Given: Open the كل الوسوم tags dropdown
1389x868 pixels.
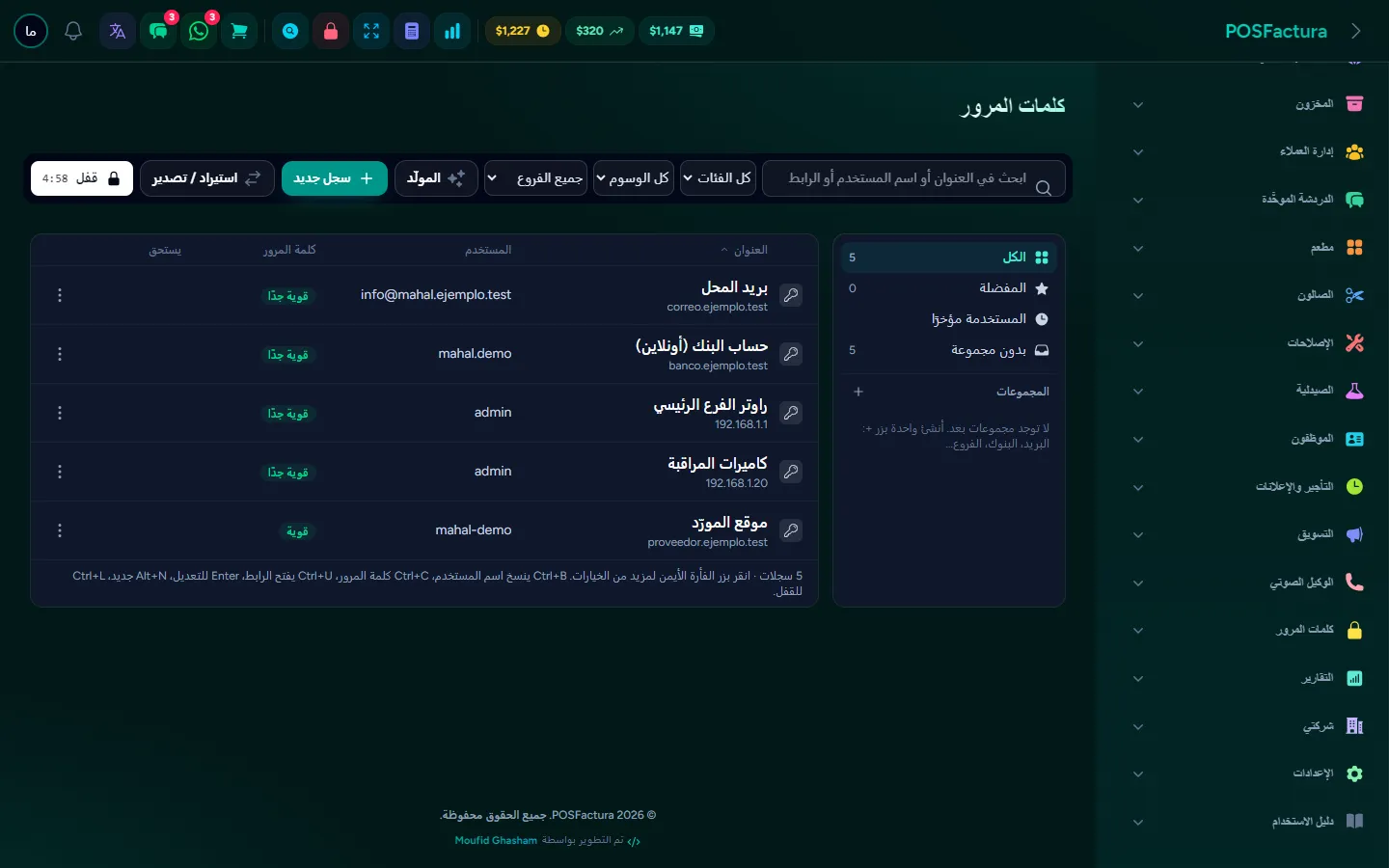Looking at the screenshot, I should (633, 178).
